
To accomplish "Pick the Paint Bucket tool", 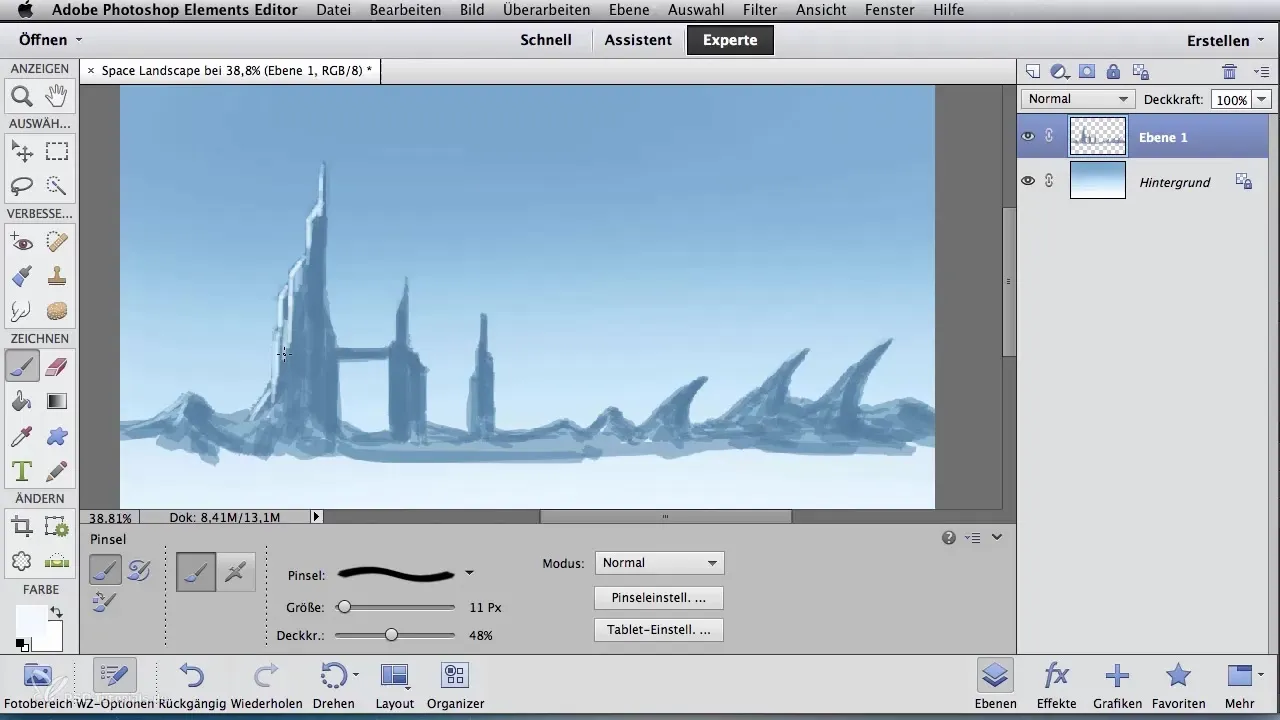I will click(x=22, y=402).
